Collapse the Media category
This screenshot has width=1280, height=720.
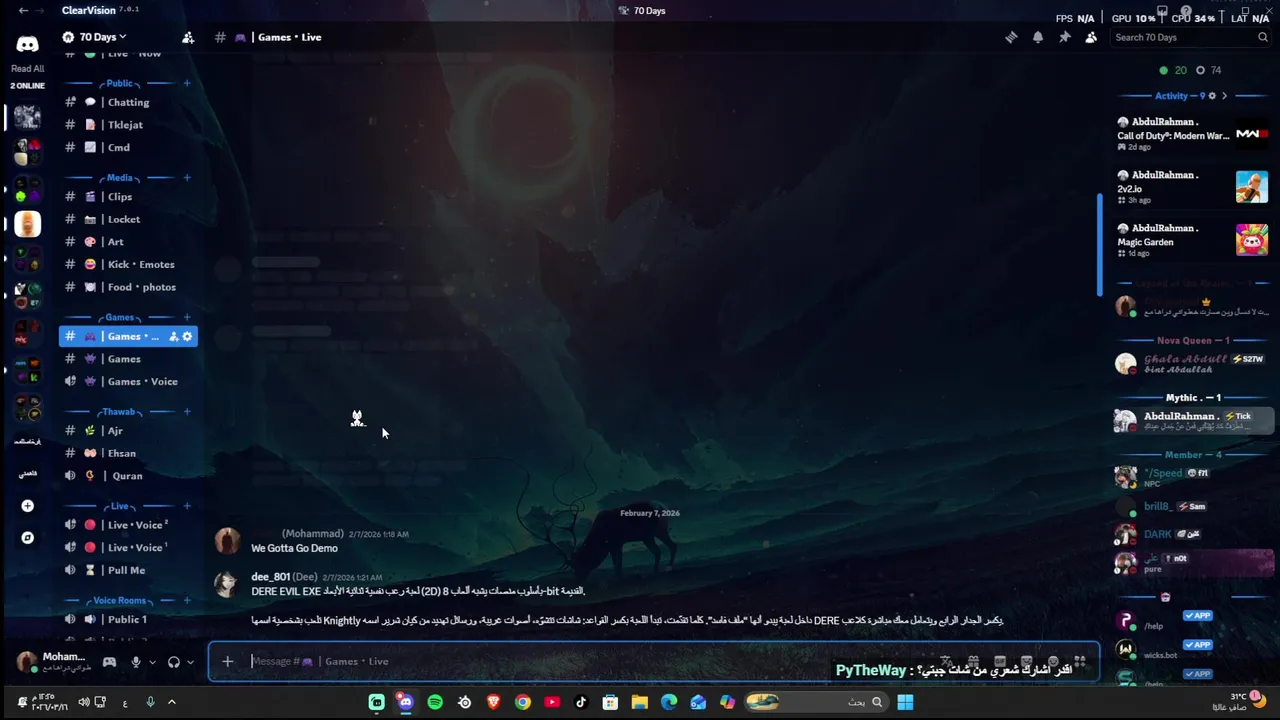[x=120, y=177]
